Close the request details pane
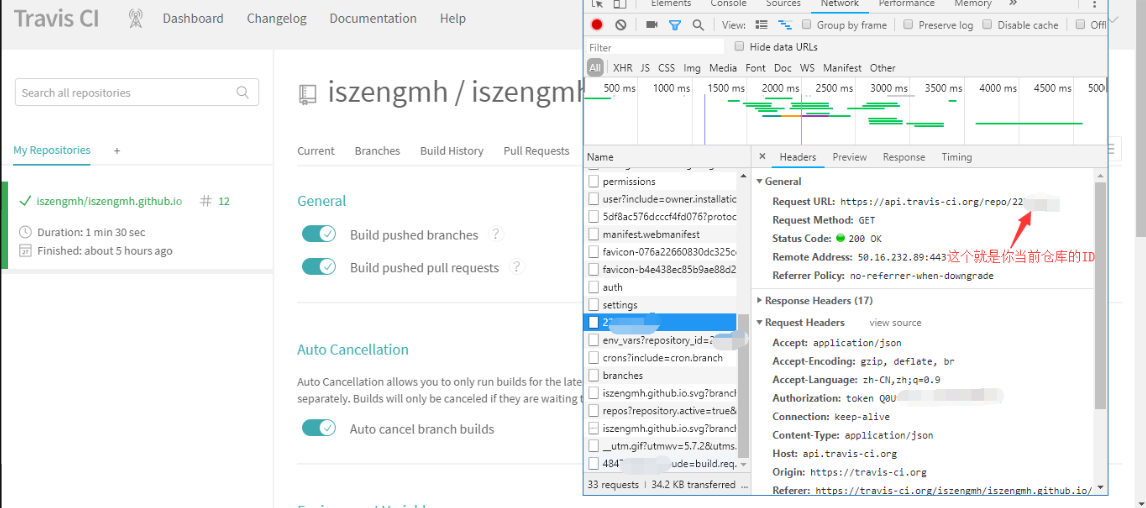Image resolution: width=1146 pixels, height=508 pixels. click(x=762, y=156)
